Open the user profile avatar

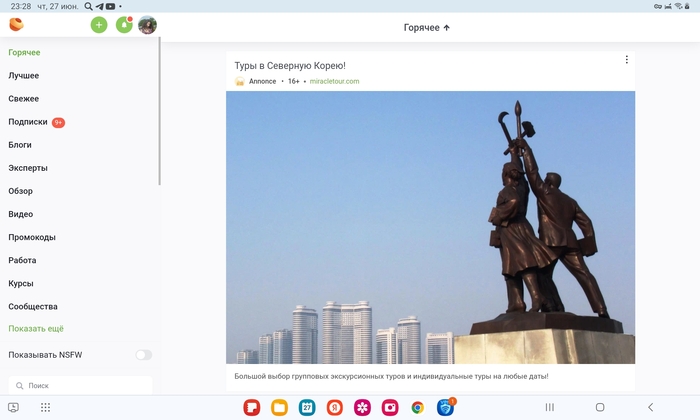(147, 25)
